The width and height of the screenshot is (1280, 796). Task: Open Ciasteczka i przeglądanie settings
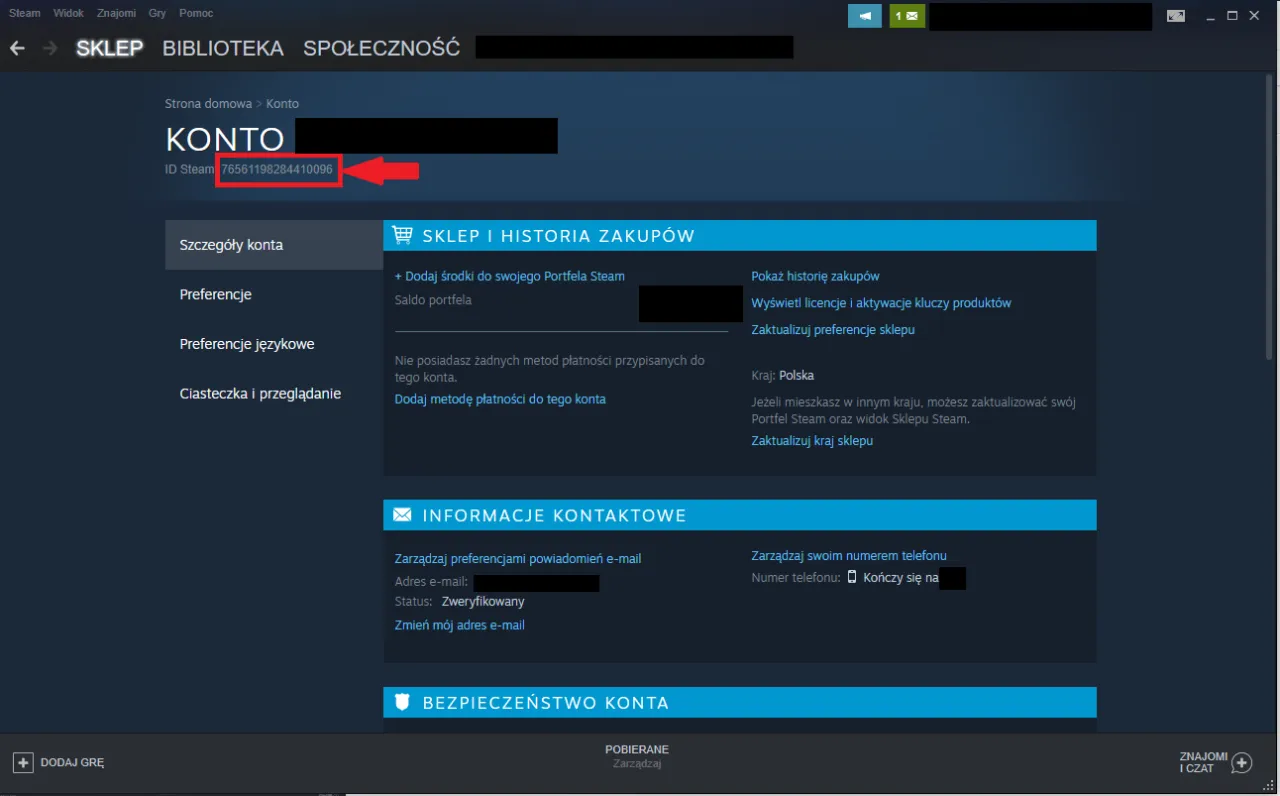point(260,393)
